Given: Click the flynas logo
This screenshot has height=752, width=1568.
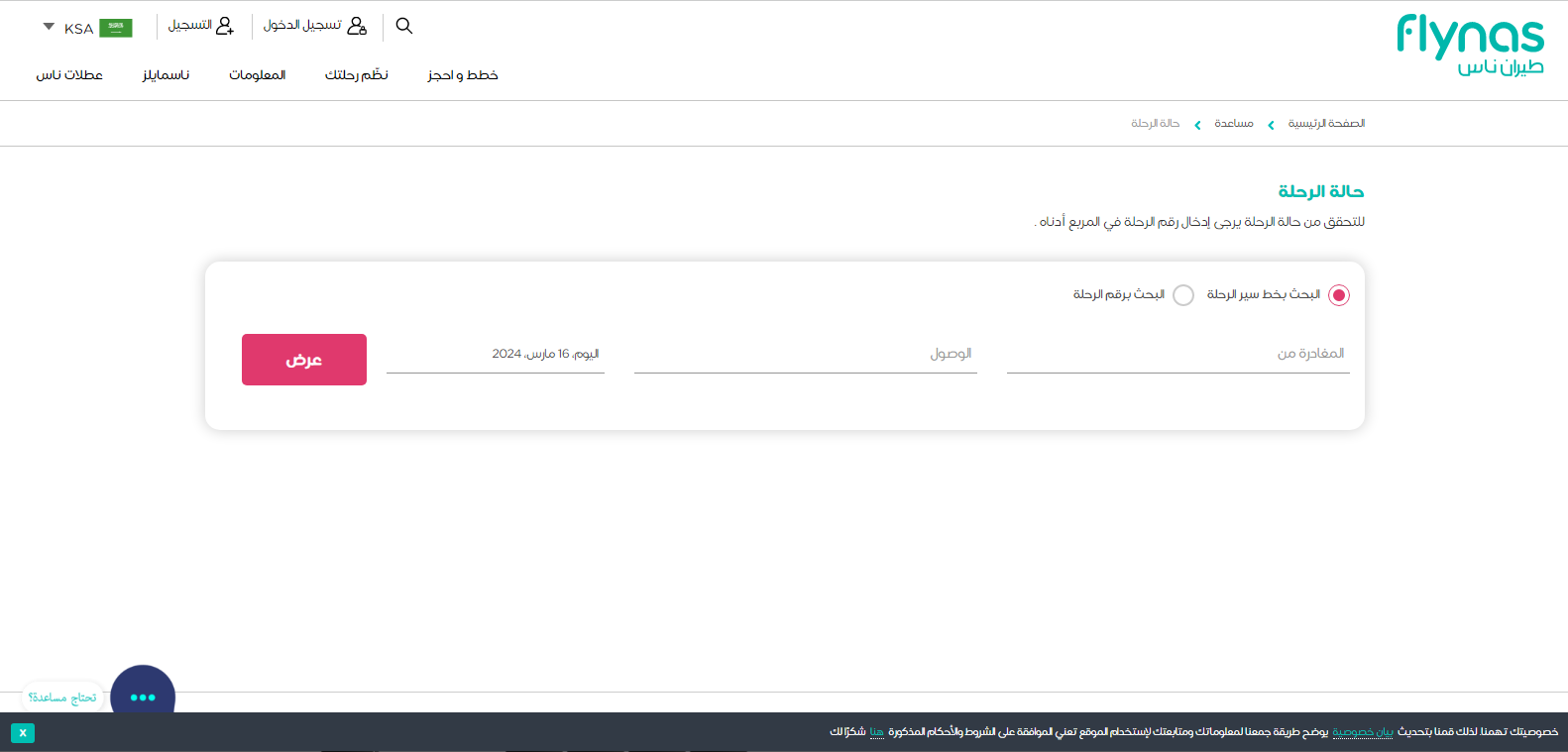Looking at the screenshot, I should tap(1470, 45).
